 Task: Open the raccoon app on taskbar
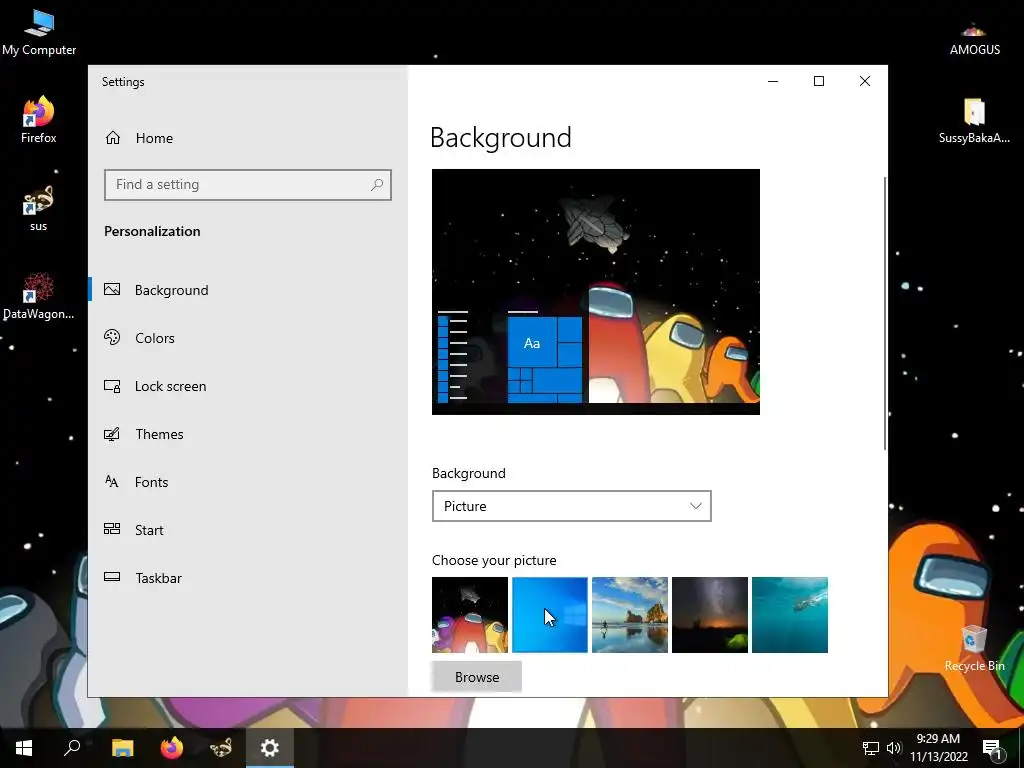[x=221, y=748]
